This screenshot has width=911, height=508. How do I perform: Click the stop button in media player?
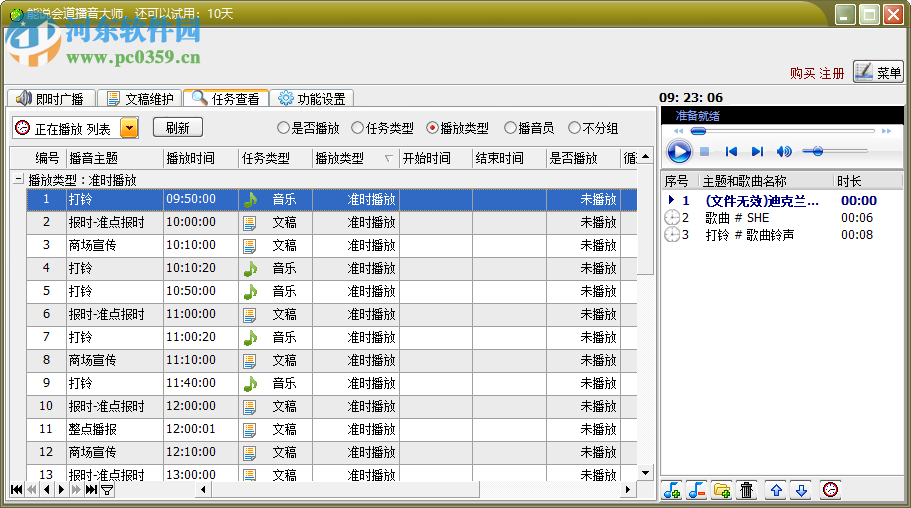704,151
